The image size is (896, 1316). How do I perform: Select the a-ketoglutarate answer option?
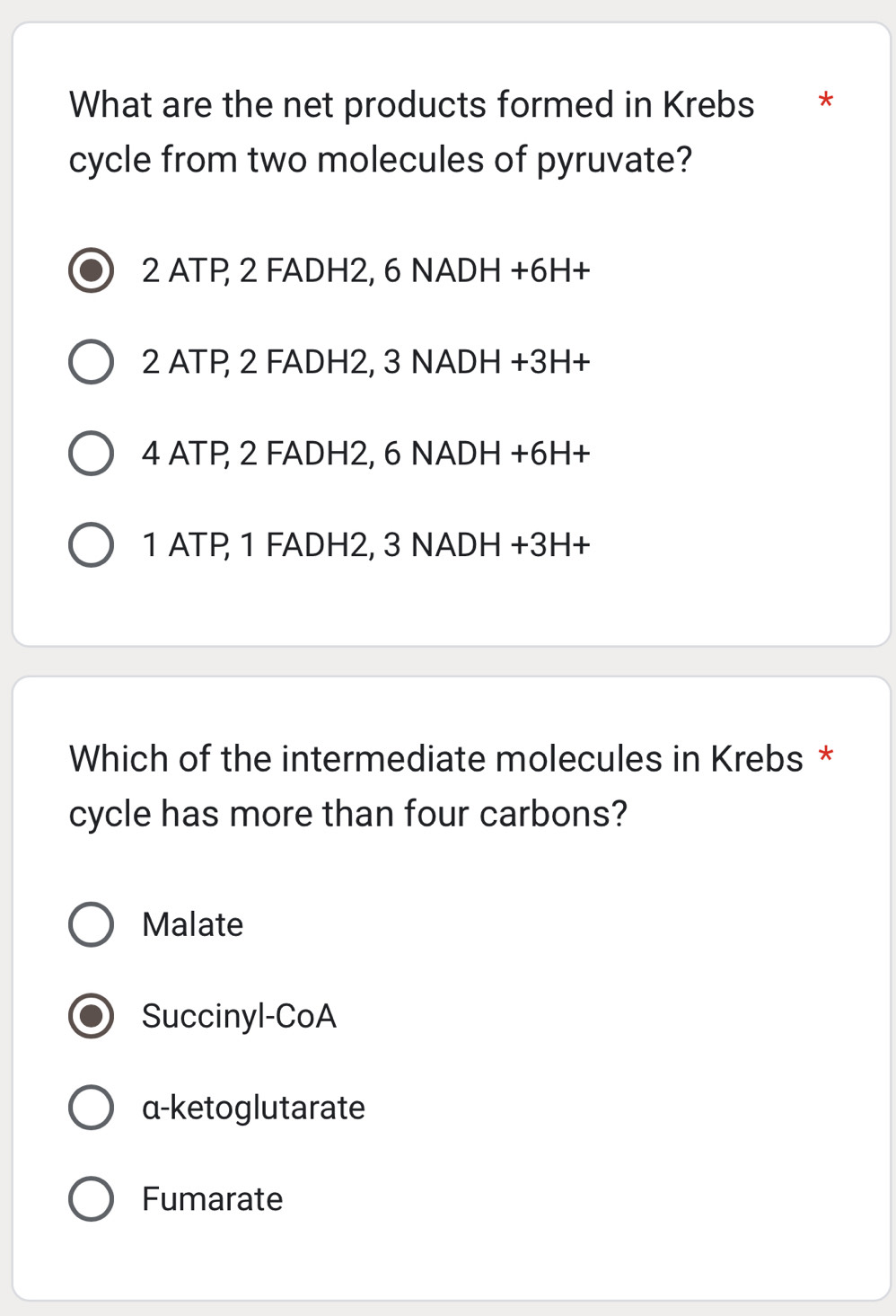click(90, 1107)
